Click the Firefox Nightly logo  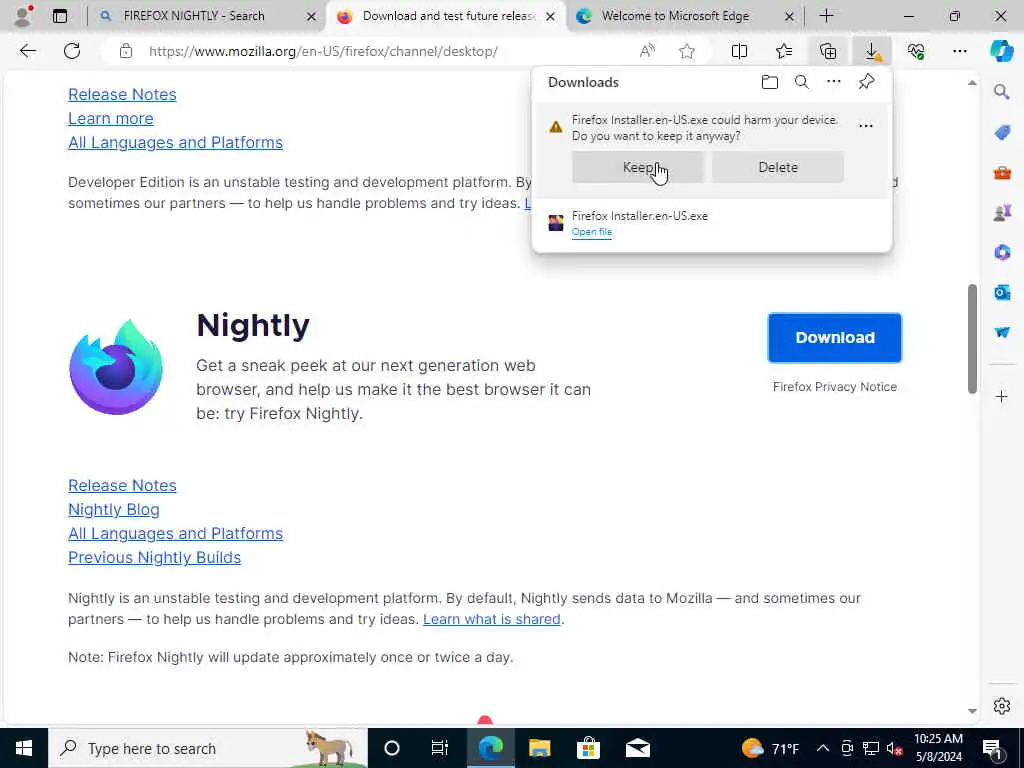(116, 367)
